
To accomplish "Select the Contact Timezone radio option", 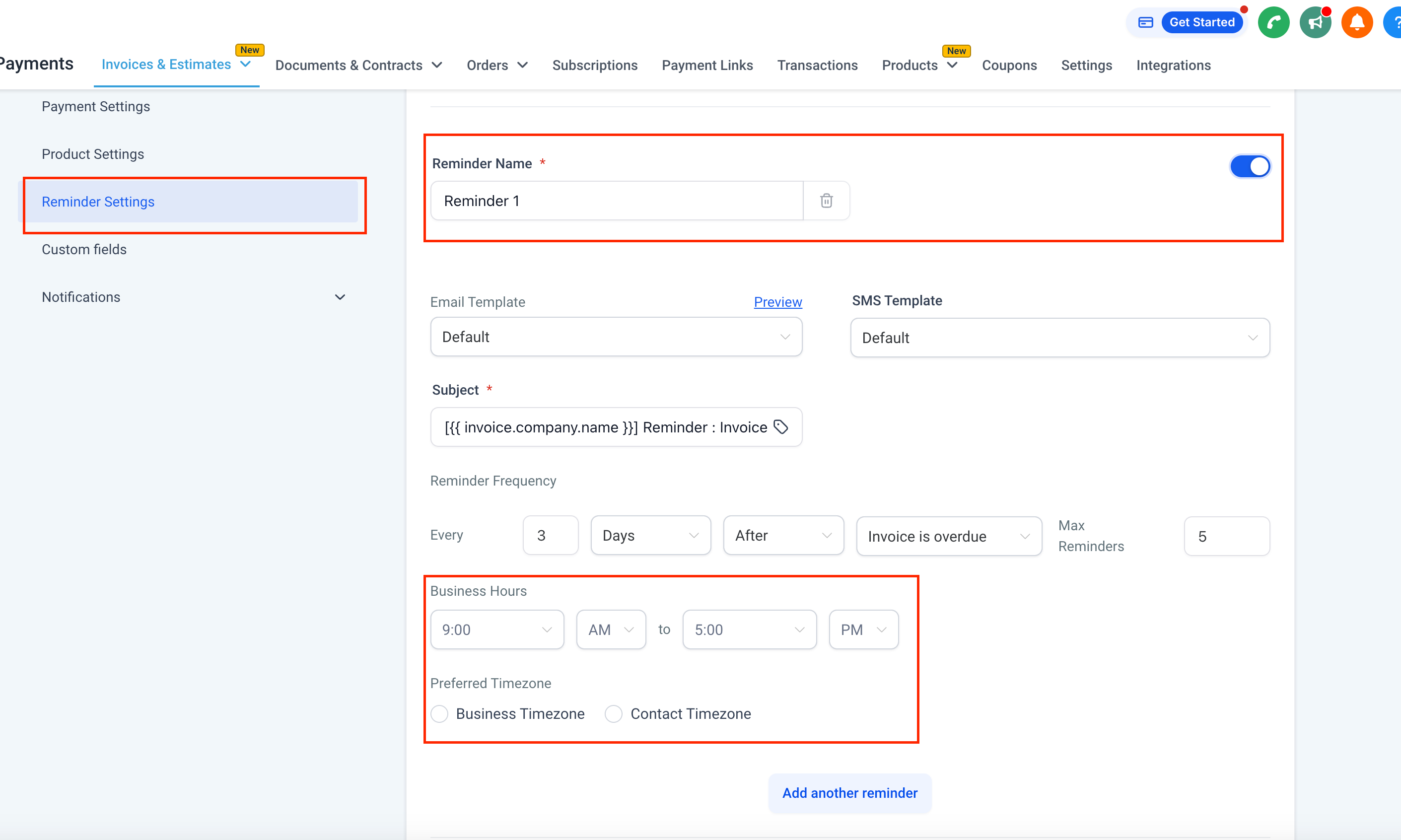I will (614, 714).
